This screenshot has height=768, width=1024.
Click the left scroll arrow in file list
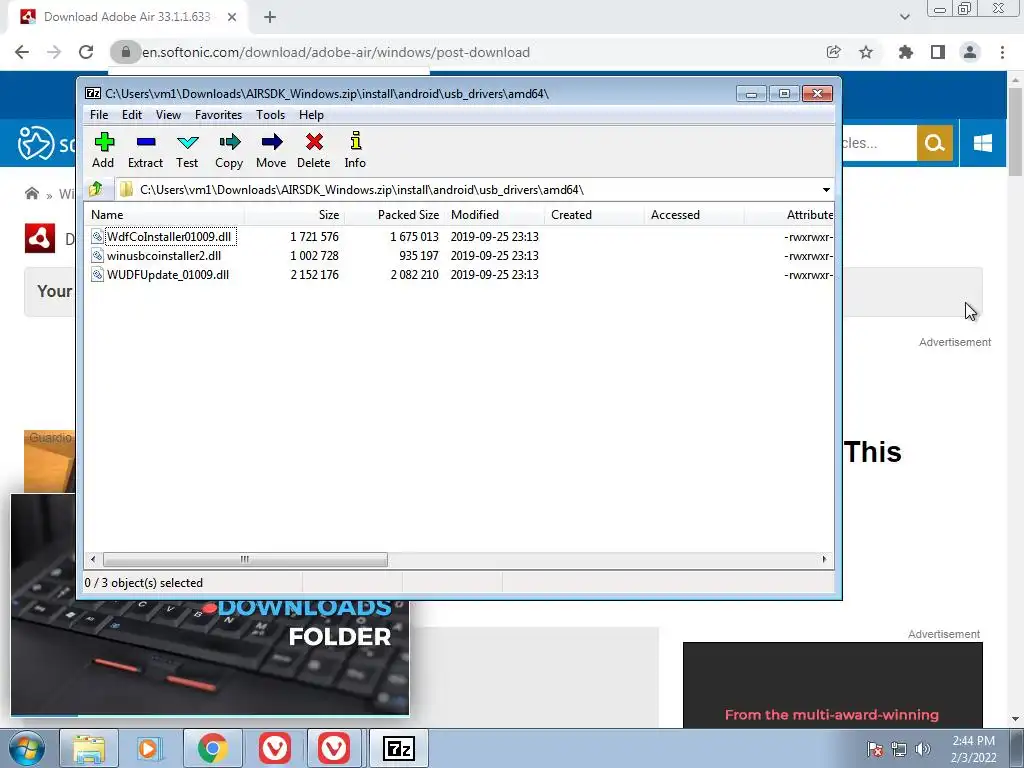pyautogui.click(x=93, y=559)
